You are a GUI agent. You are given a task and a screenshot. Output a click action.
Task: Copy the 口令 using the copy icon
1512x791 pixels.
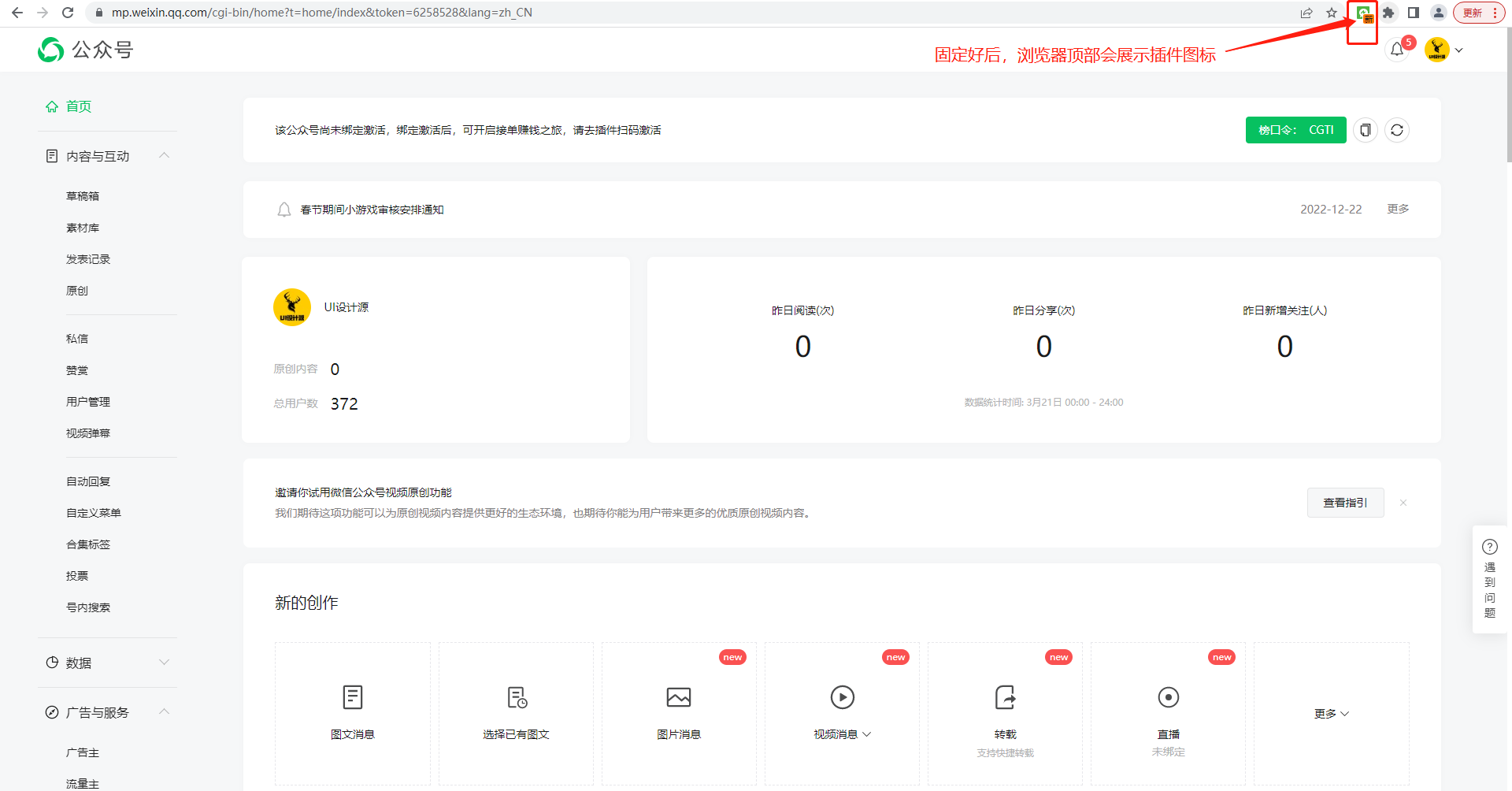coord(1365,129)
